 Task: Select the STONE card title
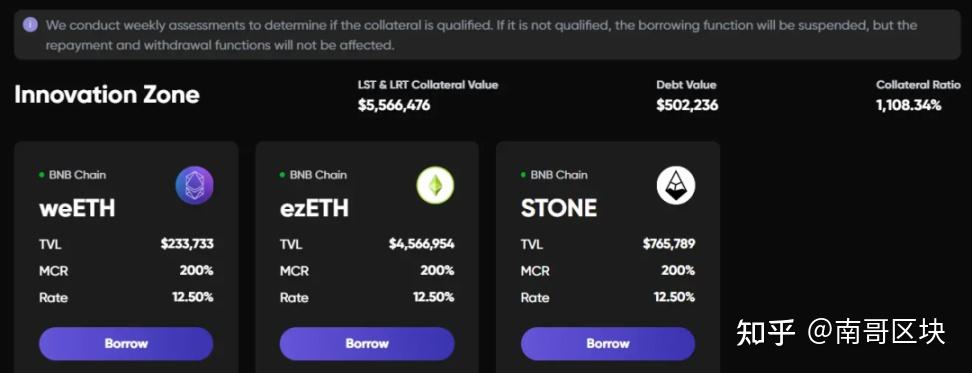click(559, 208)
